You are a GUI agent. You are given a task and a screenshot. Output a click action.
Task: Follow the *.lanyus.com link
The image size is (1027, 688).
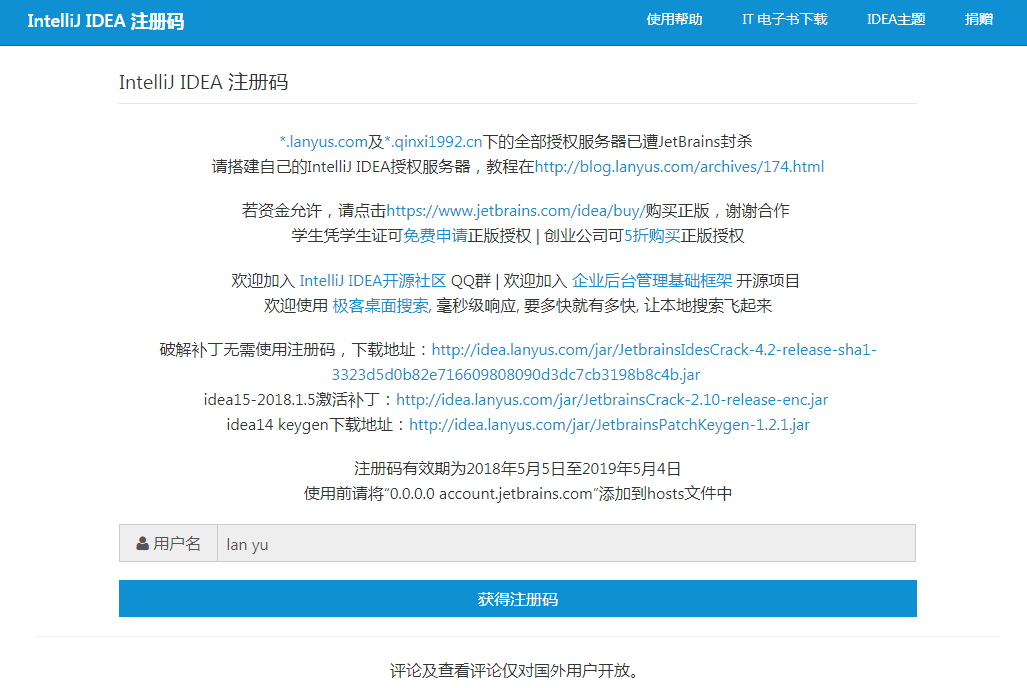(x=324, y=142)
